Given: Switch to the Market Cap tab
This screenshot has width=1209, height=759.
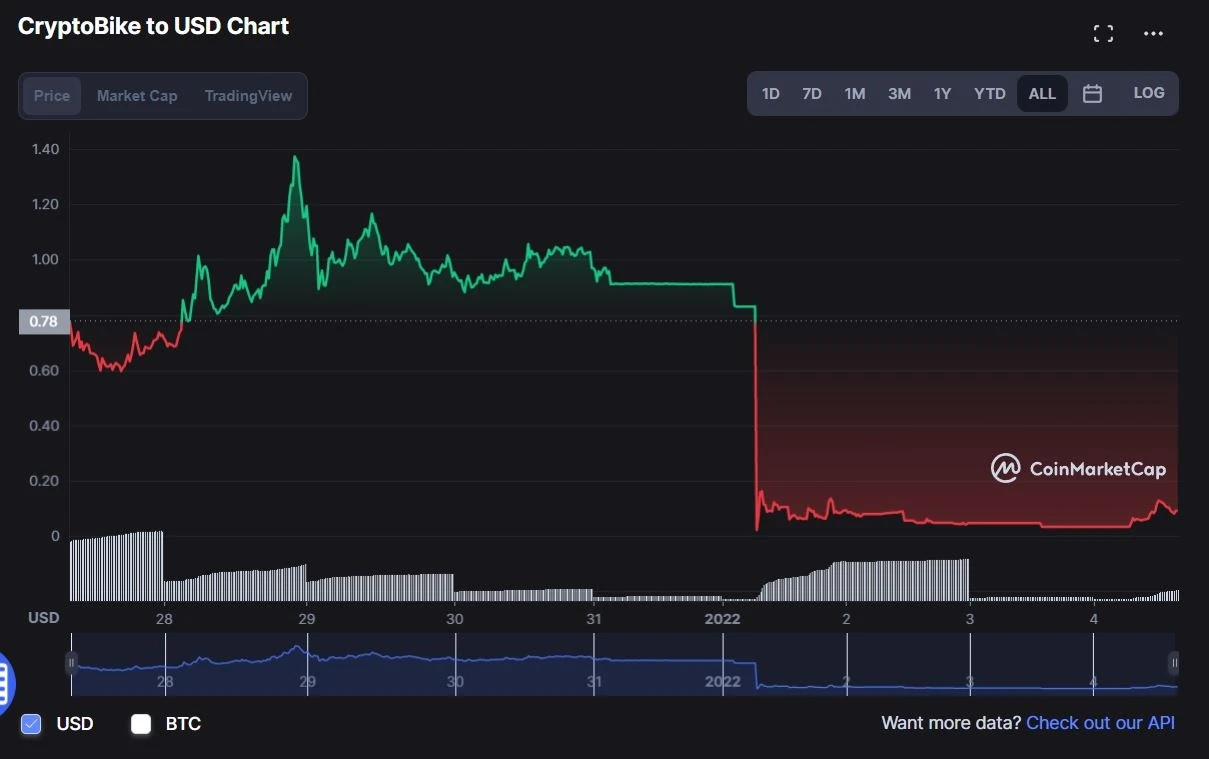Looking at the screenshot, I should (x=136, y=96).
